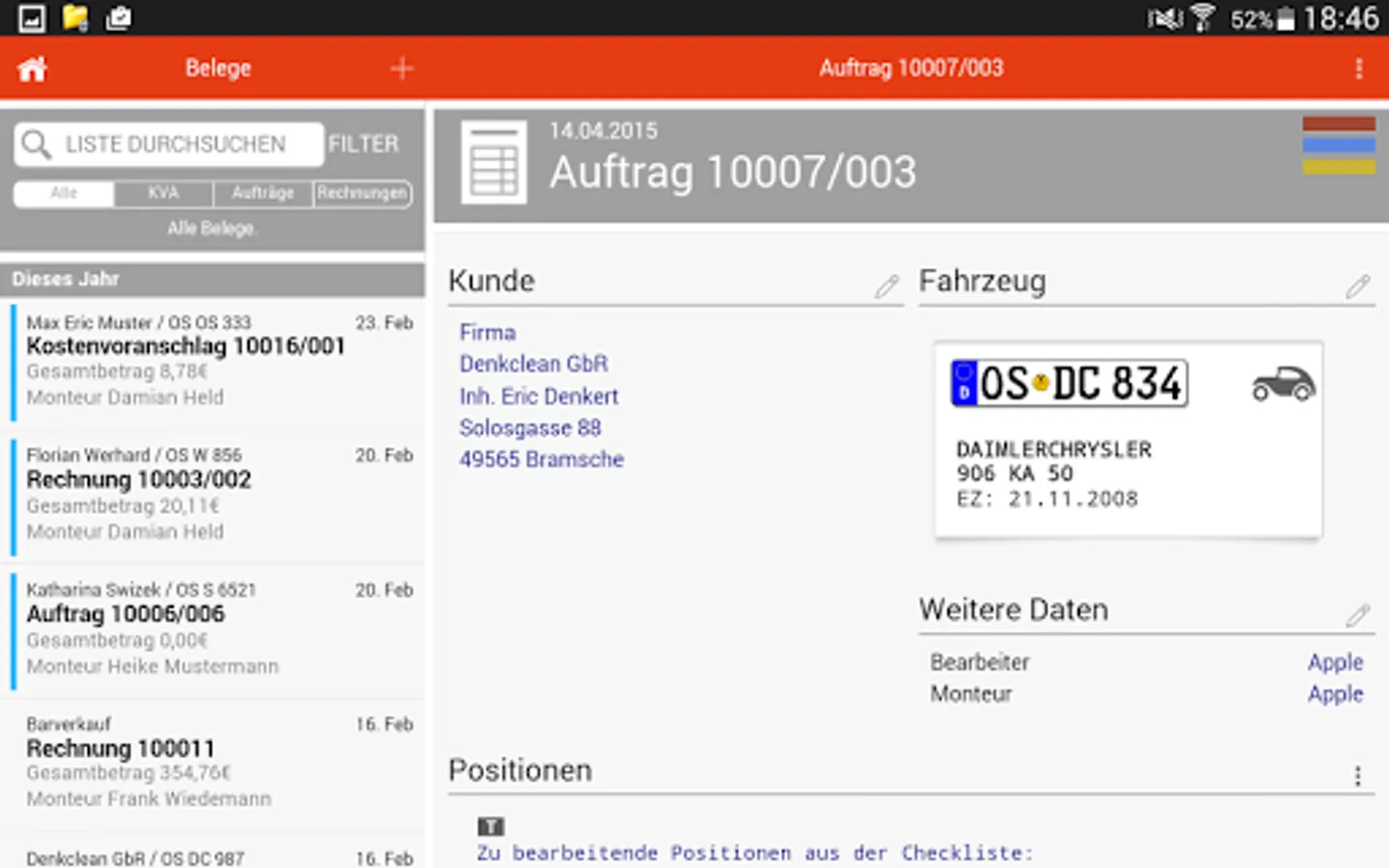Image resolution: width=1389 pixels, height=868 pixels.
Task: Open Auftrag 10006/006 entry
Action: [x=212, y=629]
